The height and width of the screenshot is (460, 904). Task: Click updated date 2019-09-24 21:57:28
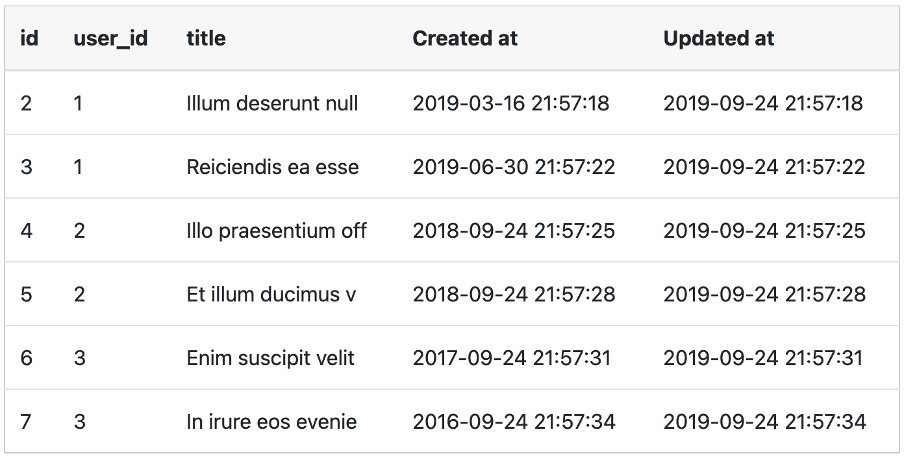(764, 295)
